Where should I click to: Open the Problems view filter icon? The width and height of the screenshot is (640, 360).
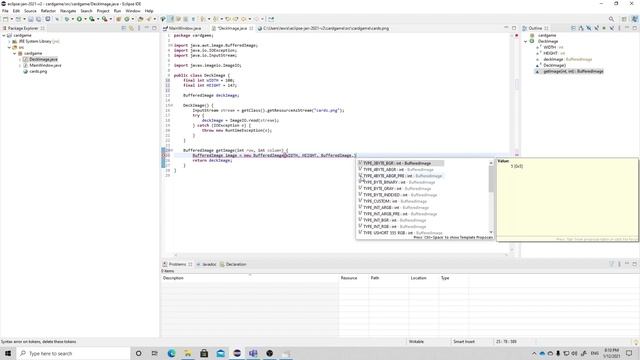click(x=611, y=264)
